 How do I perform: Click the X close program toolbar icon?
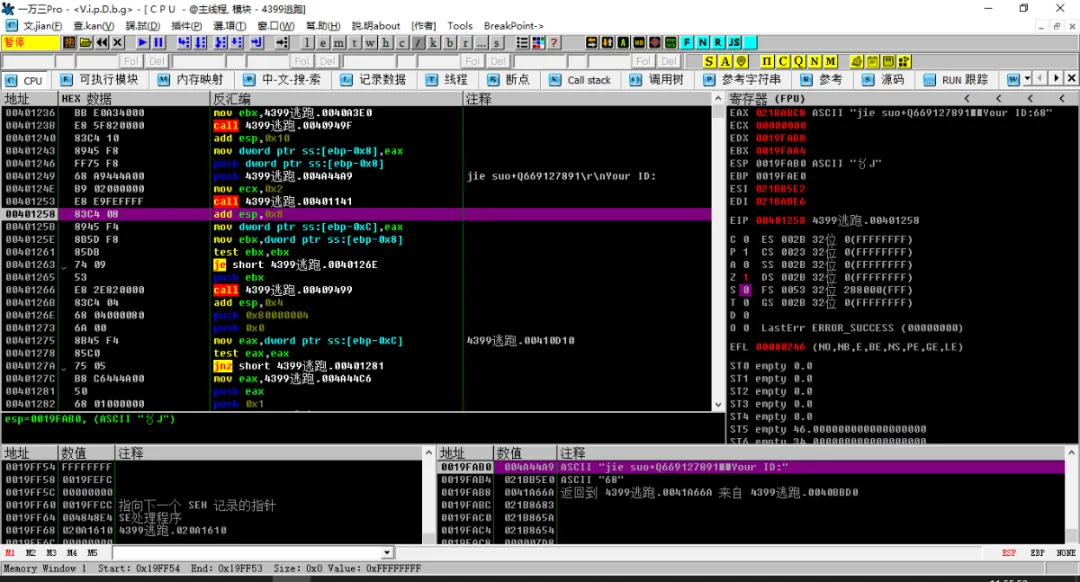click(117, 43)
